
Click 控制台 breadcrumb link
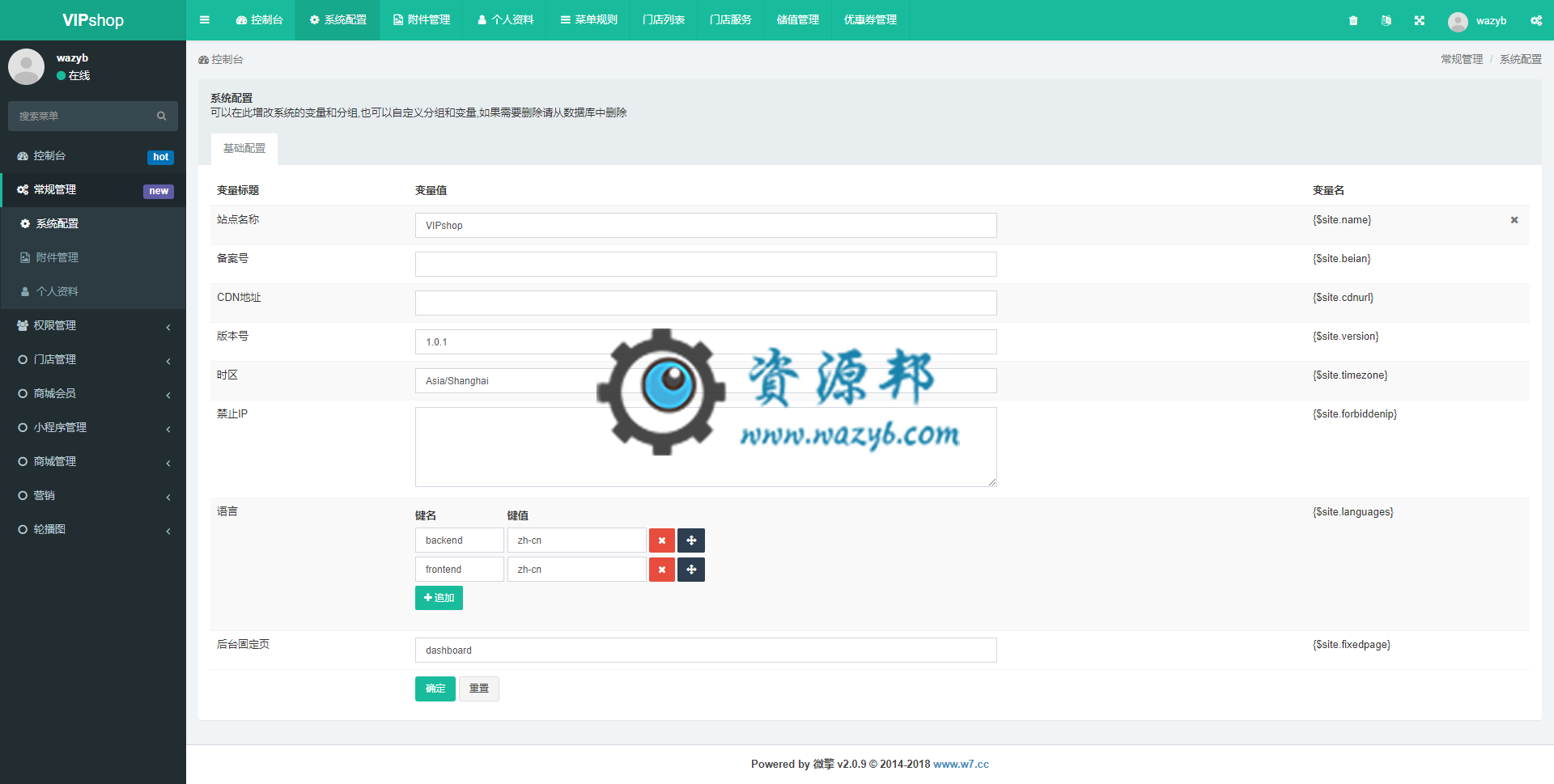[x=221, y=60]
